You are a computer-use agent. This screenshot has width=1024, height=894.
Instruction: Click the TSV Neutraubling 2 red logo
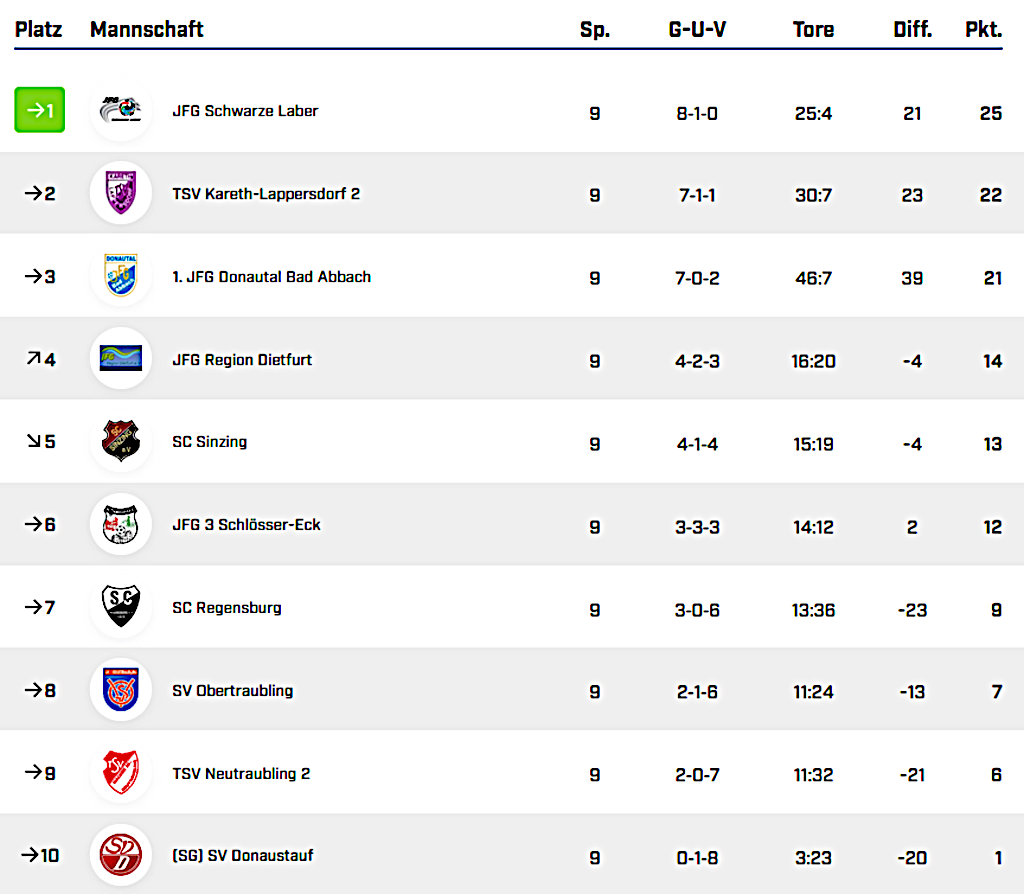tap(121, 773)
